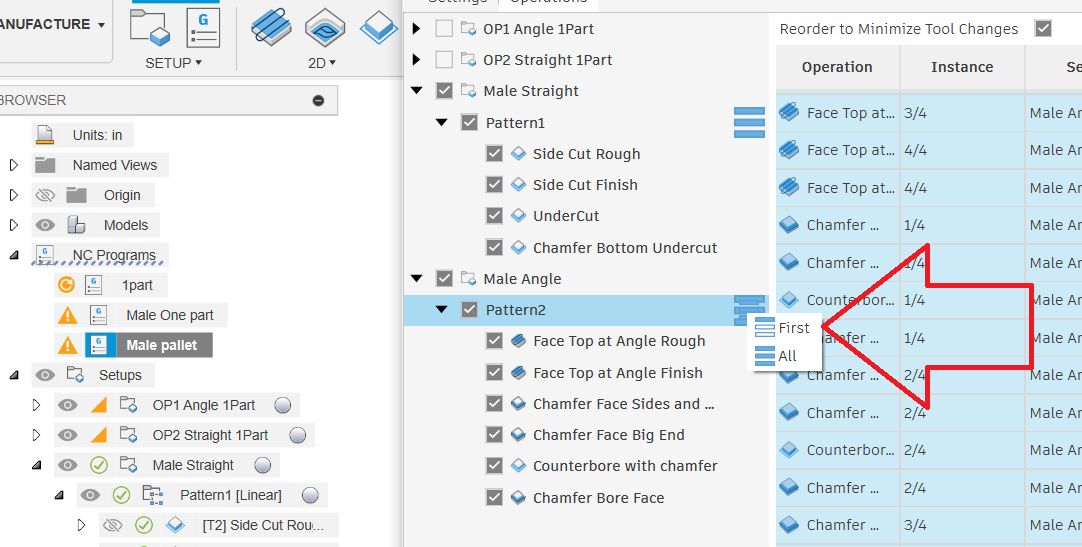Click the NC Program G-code toolbar icon

tap(204, 29)
